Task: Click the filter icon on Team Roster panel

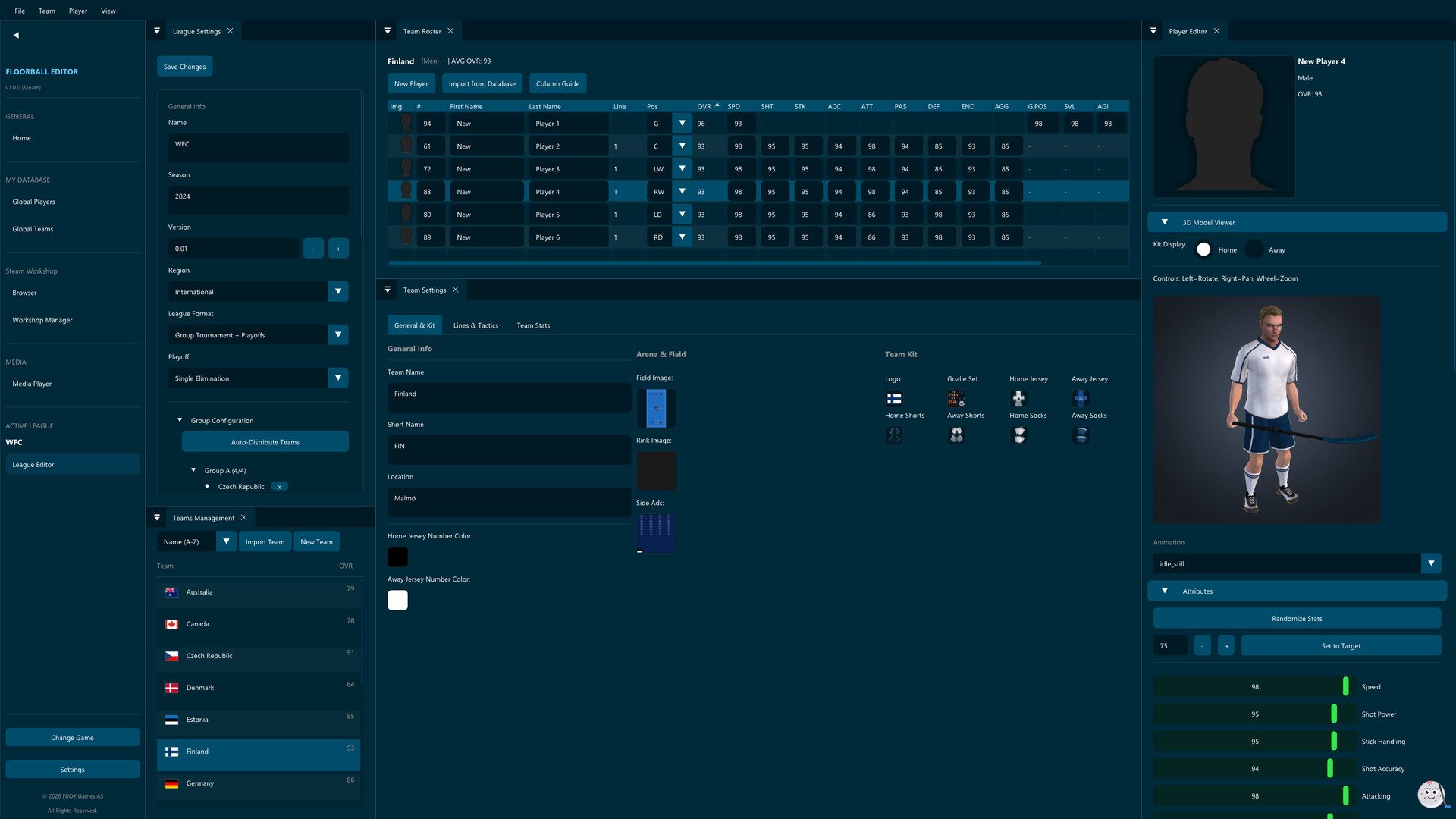Action: click(x=388, y=30)
